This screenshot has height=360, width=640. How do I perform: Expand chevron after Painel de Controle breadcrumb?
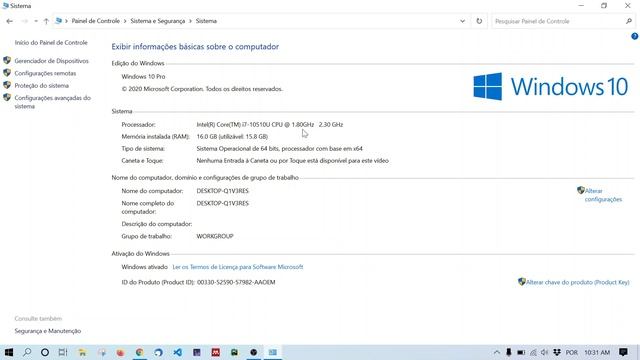(125, 21)
